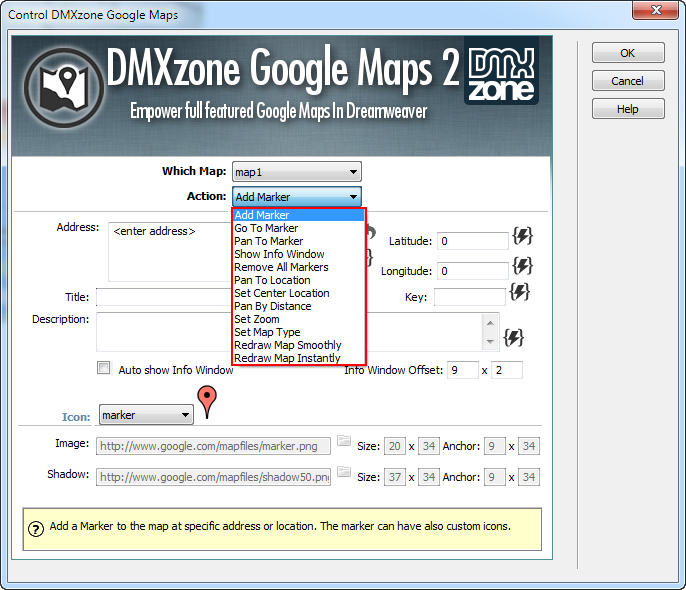The width and height of the screenshot is (686, 590).
Task: Click the help question mark icon
Action: point(36,529)
